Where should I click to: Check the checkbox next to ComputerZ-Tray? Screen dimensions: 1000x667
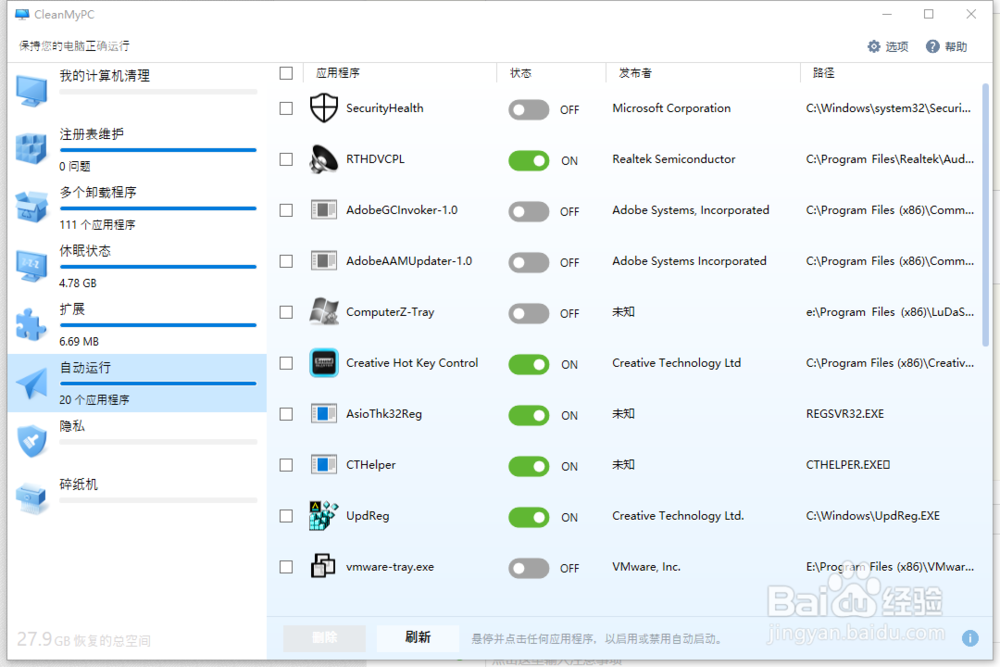287,313
